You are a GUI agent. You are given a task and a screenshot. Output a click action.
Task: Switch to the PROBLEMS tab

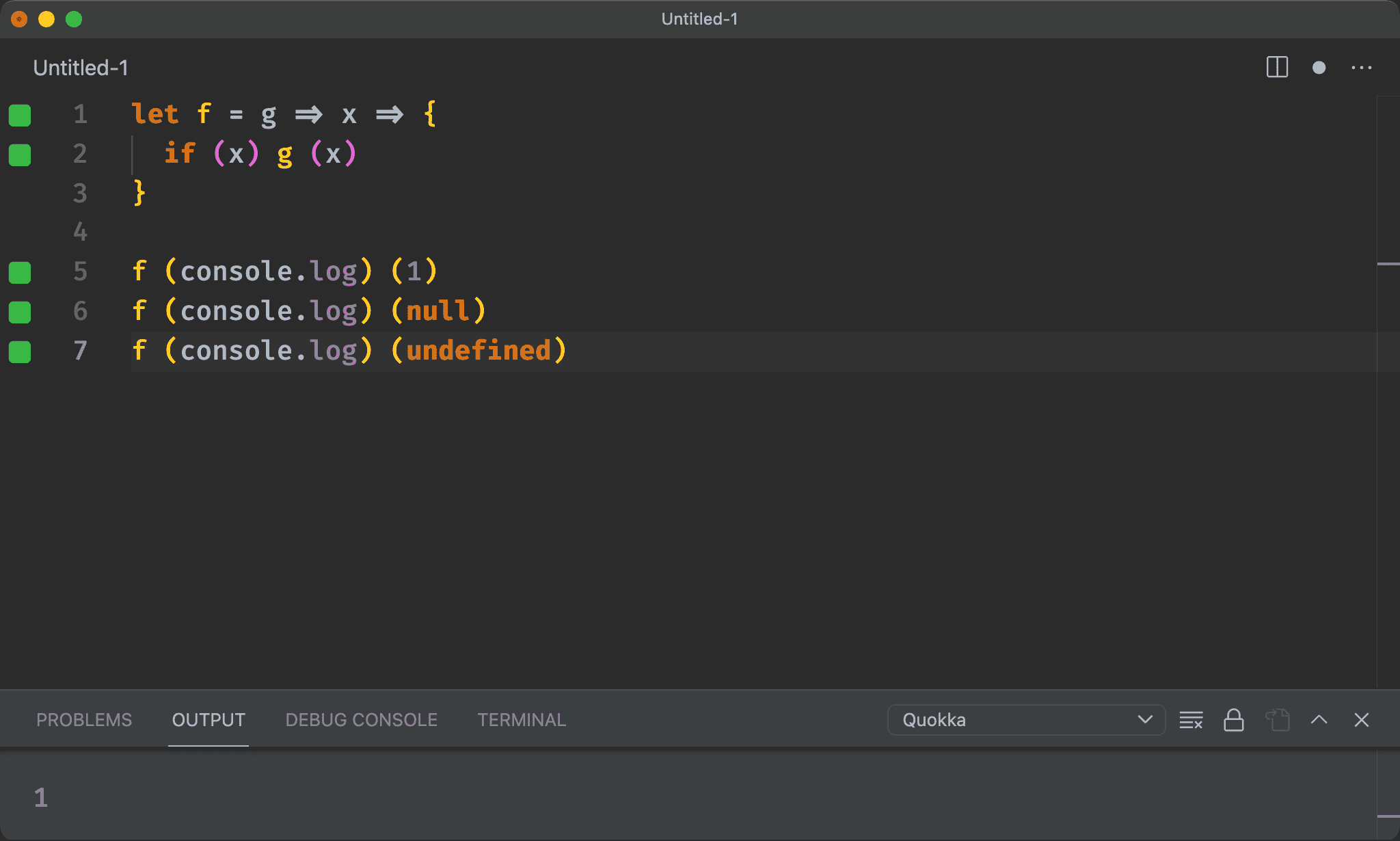[84, 720]
